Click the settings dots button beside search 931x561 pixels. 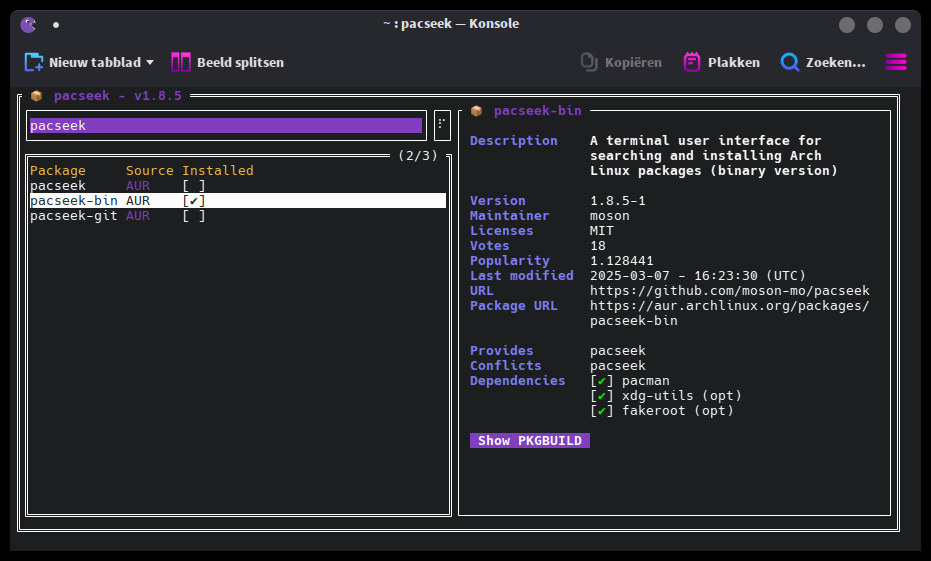point(442,125)
